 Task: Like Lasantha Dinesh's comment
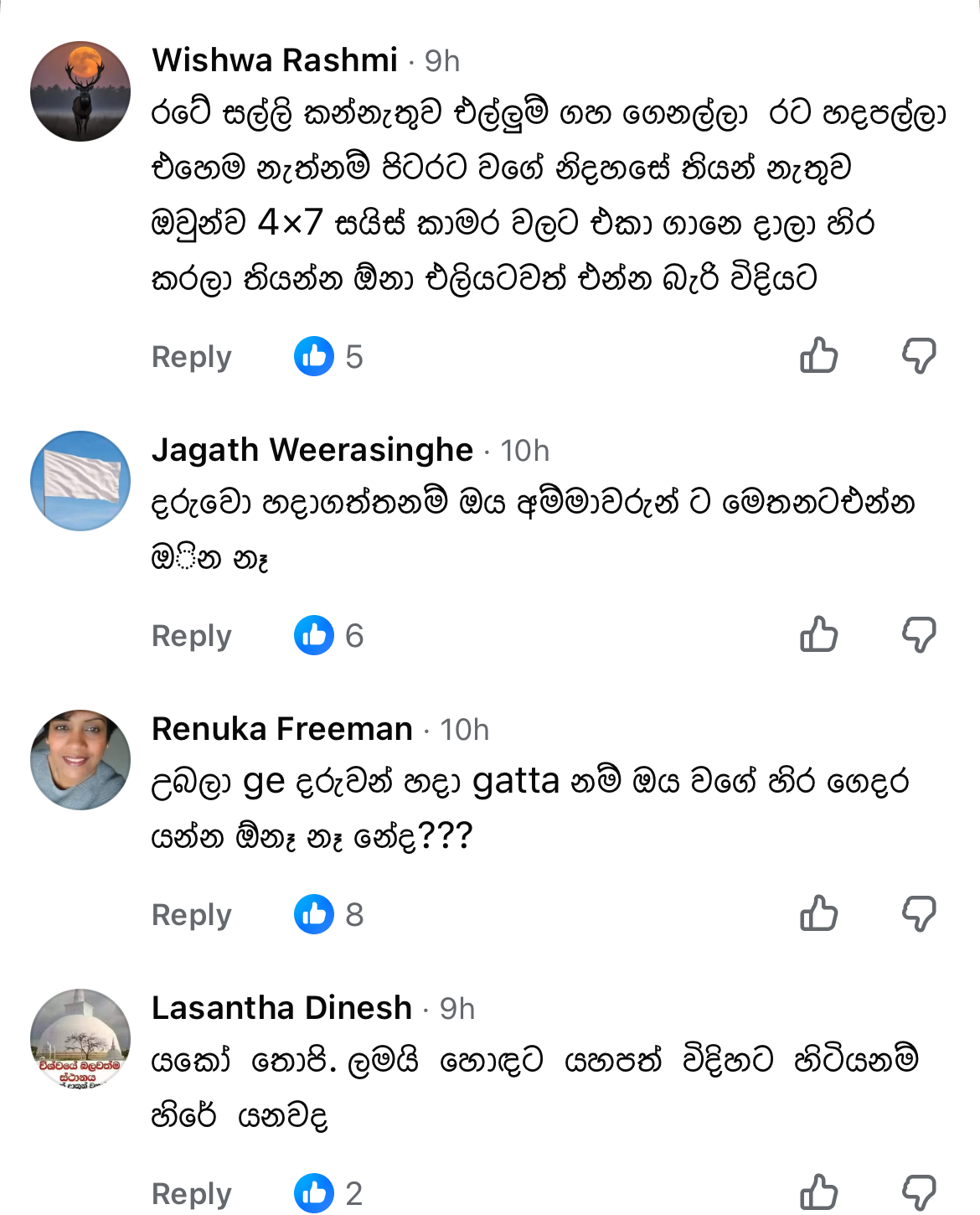click(818, 1192)
